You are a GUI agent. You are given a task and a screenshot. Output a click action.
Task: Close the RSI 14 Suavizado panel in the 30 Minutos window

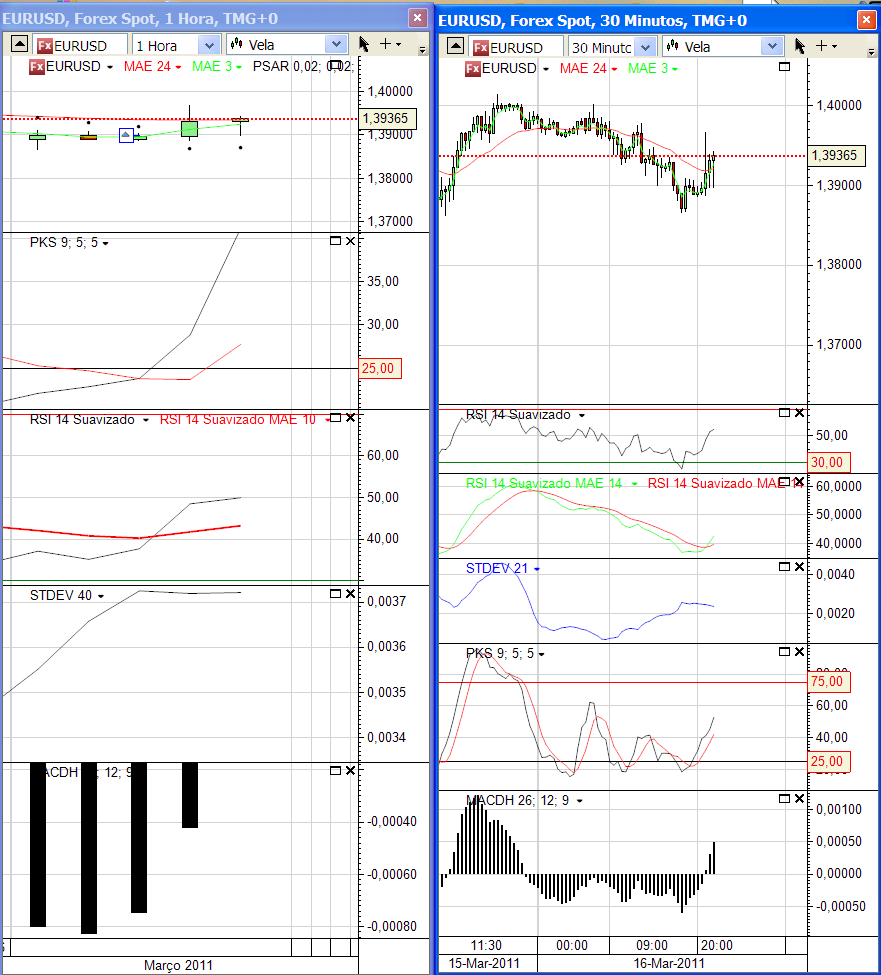tap(800, 413)
